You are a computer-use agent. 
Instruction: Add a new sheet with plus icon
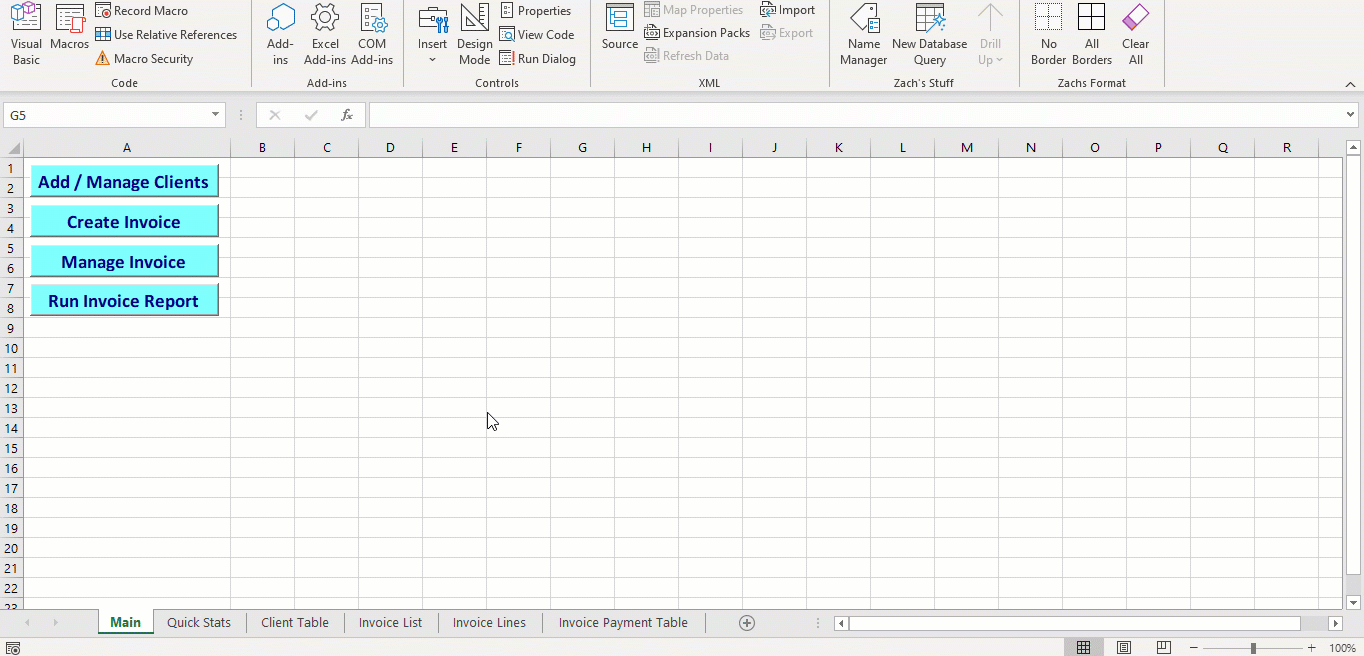pos(747,622)
